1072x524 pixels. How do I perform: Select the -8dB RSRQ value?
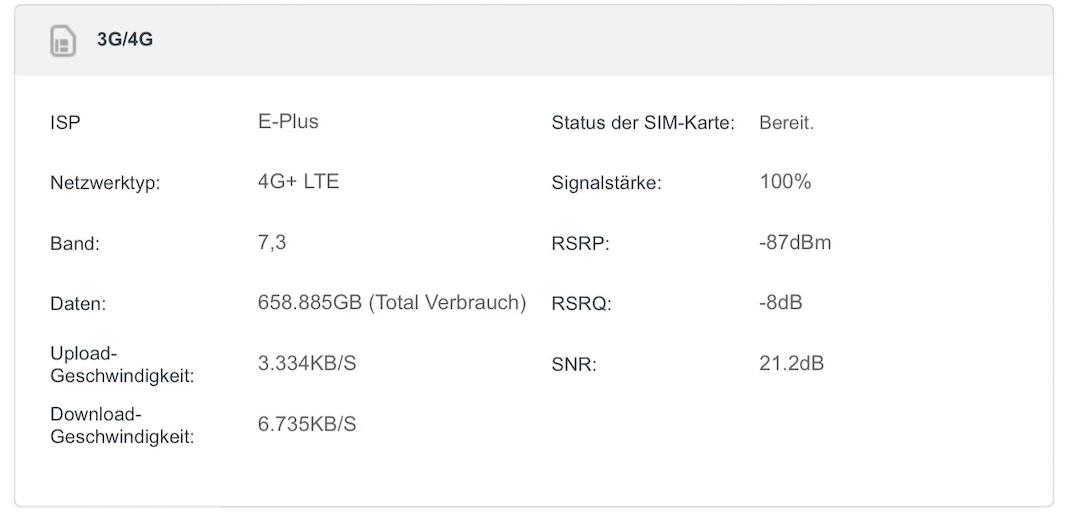pos(780,303)
